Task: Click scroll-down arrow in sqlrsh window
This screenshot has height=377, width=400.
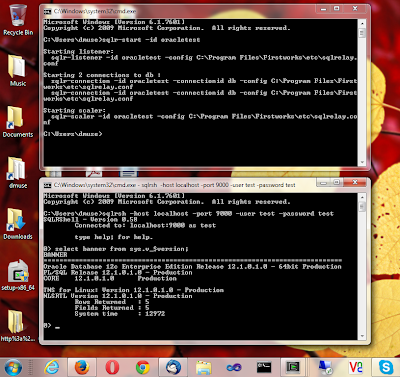Action: pos(362,336)
